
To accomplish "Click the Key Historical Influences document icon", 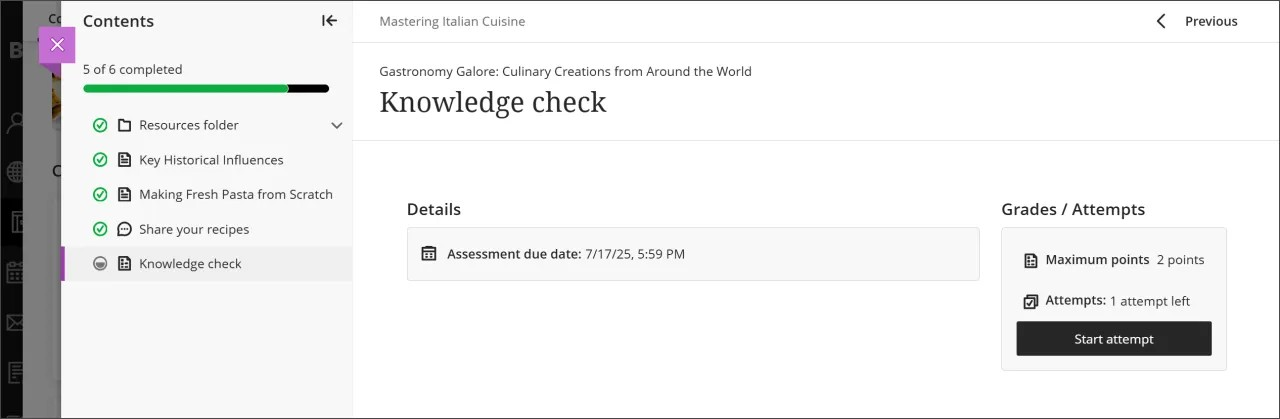I will (x=125, y=160).
